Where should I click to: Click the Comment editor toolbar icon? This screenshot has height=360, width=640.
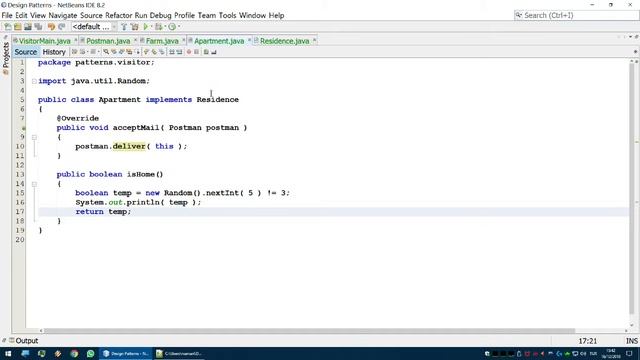(206, 52)
